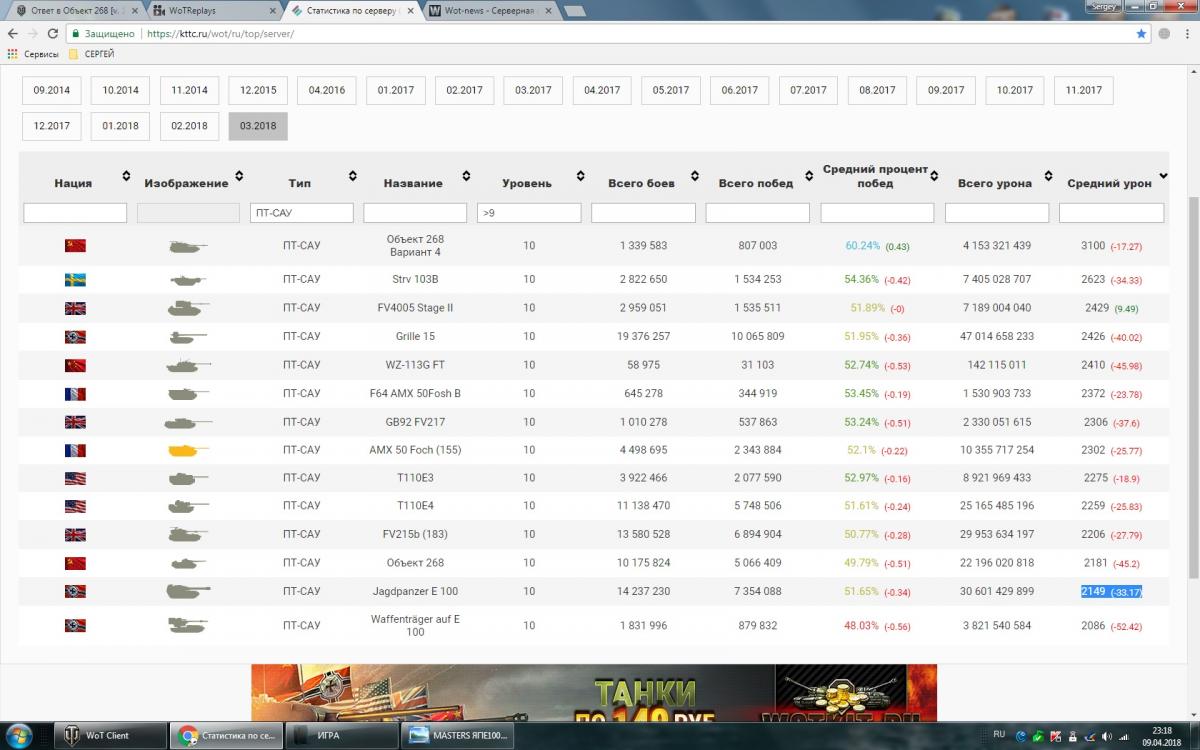Sort by the Всего боев column arrows
This screenshot has height=750, width=1200.
(696, 177)
